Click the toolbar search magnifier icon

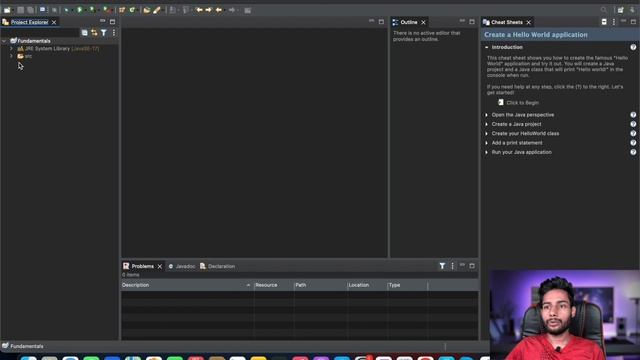[604, 10]
